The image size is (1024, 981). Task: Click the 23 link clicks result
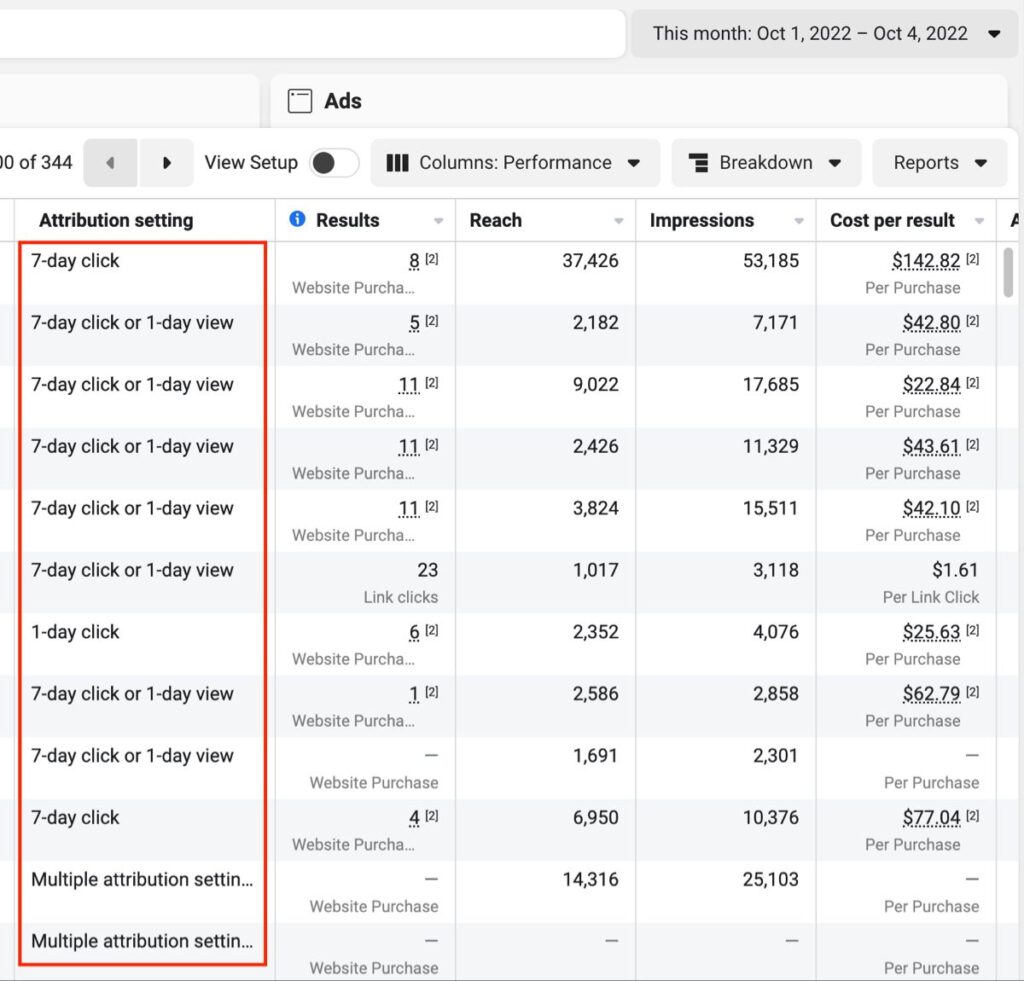point(427,570)
